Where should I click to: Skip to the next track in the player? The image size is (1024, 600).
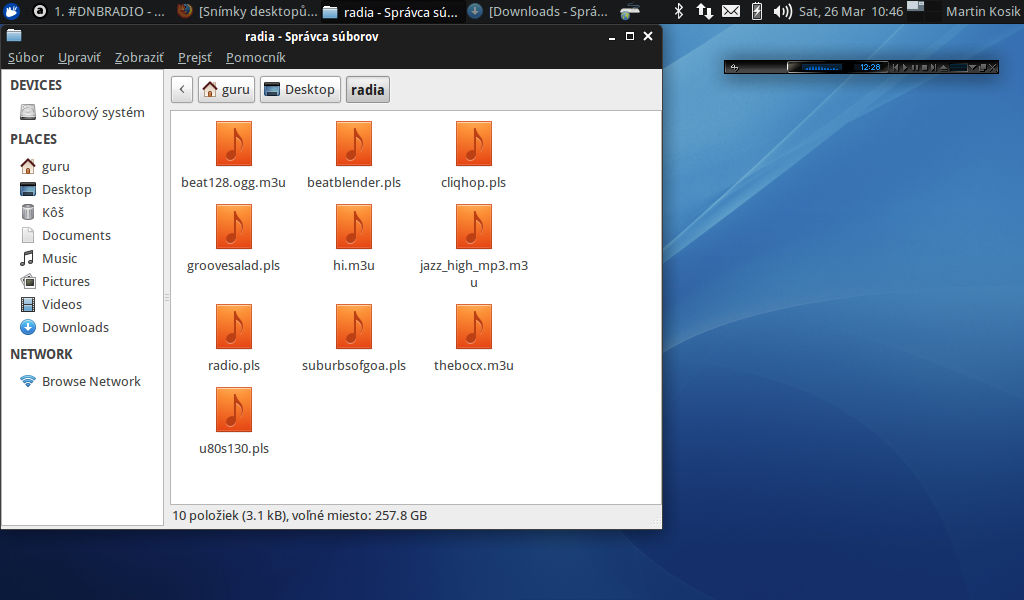(933, 67)
